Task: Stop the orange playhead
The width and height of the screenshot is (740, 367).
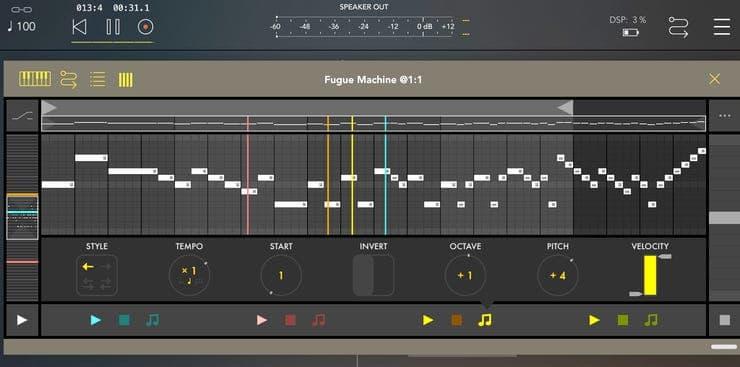Action: pos(456,320)
